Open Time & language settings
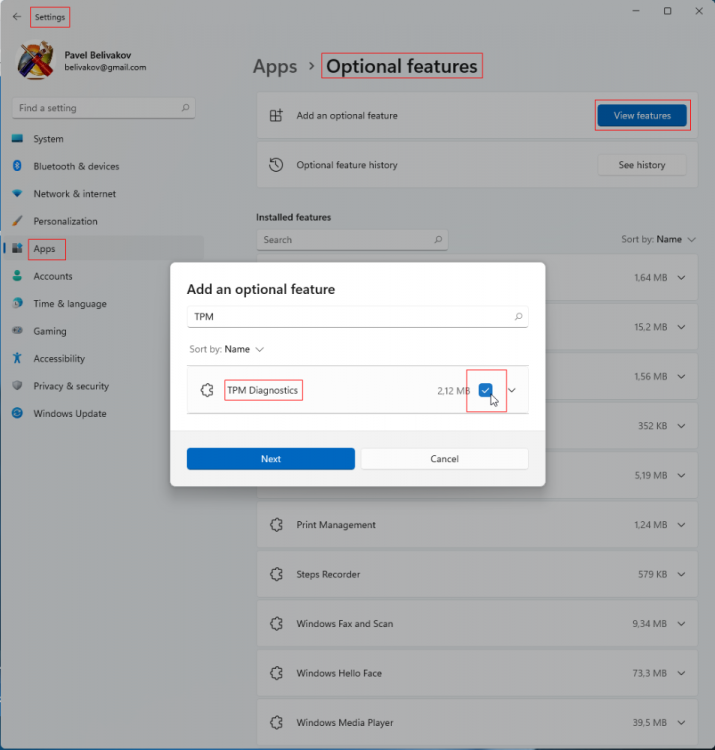Image resolution: width=715 pixels, height=750 pixels. 103,304
